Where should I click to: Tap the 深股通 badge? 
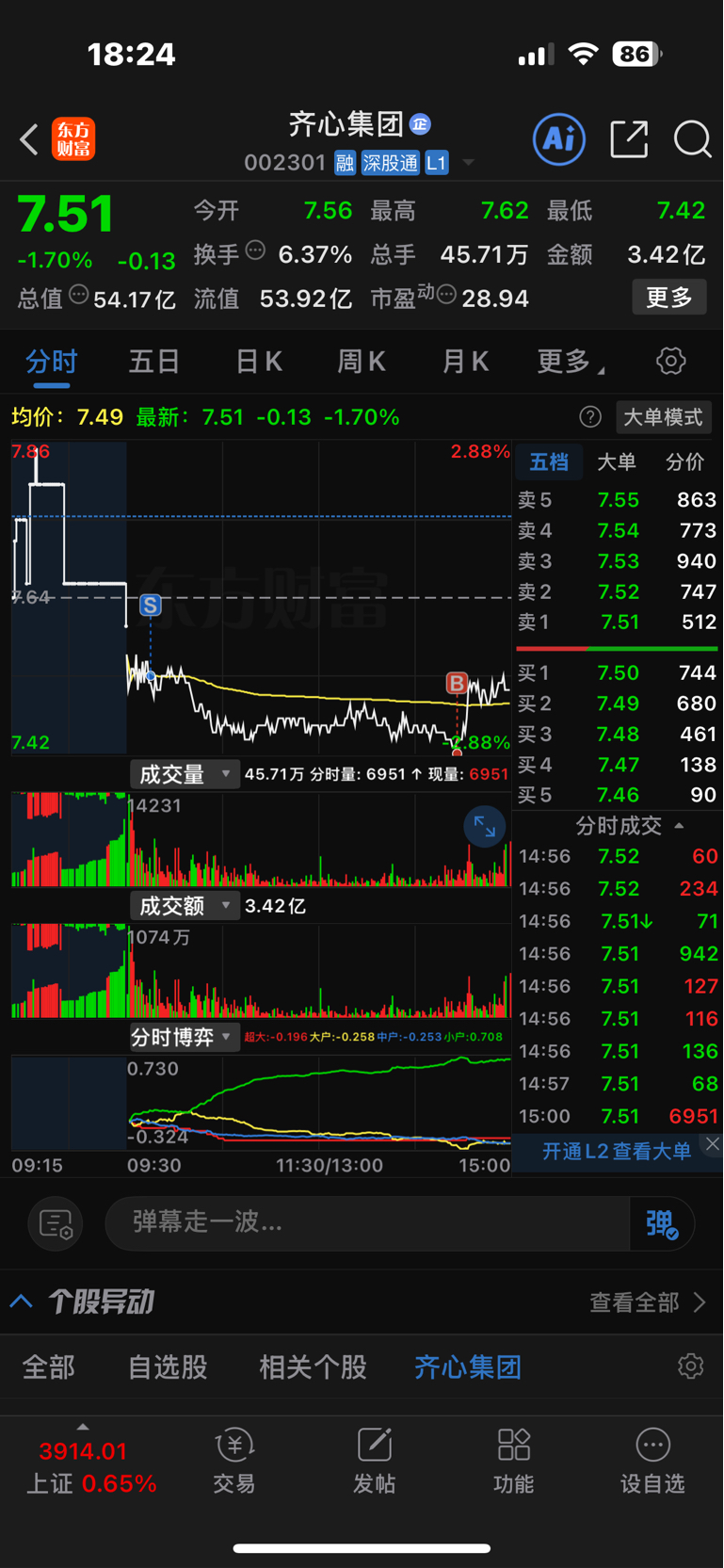click(x=390, y=163)
